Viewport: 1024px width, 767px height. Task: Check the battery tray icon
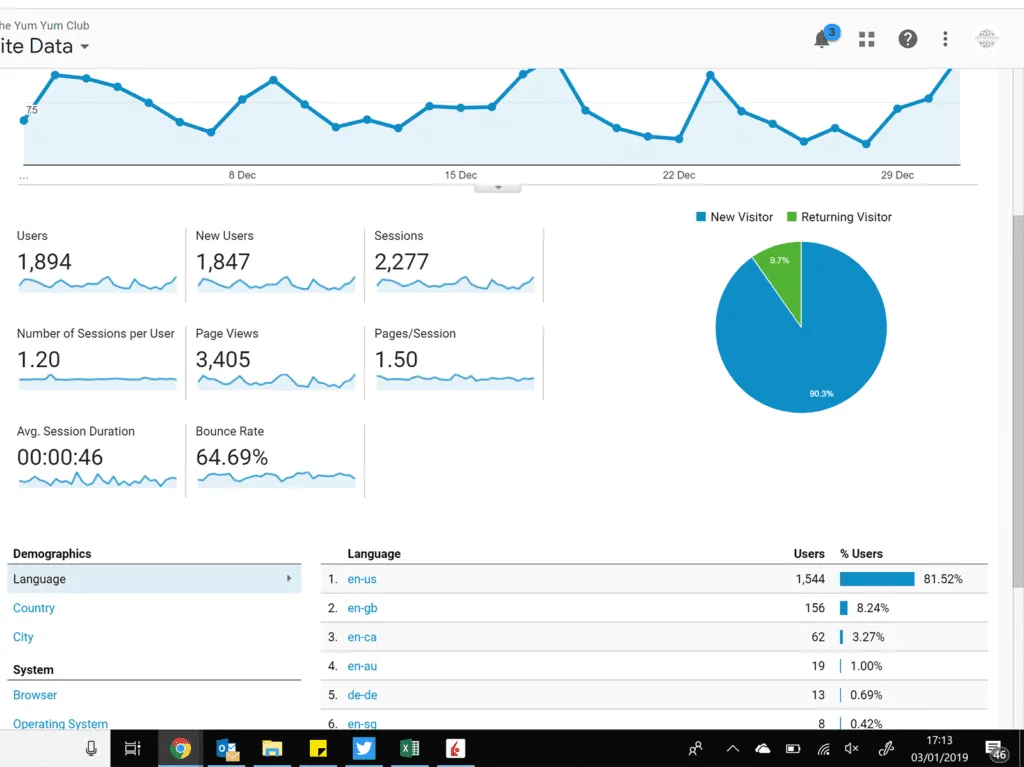[x=793, y=749]
